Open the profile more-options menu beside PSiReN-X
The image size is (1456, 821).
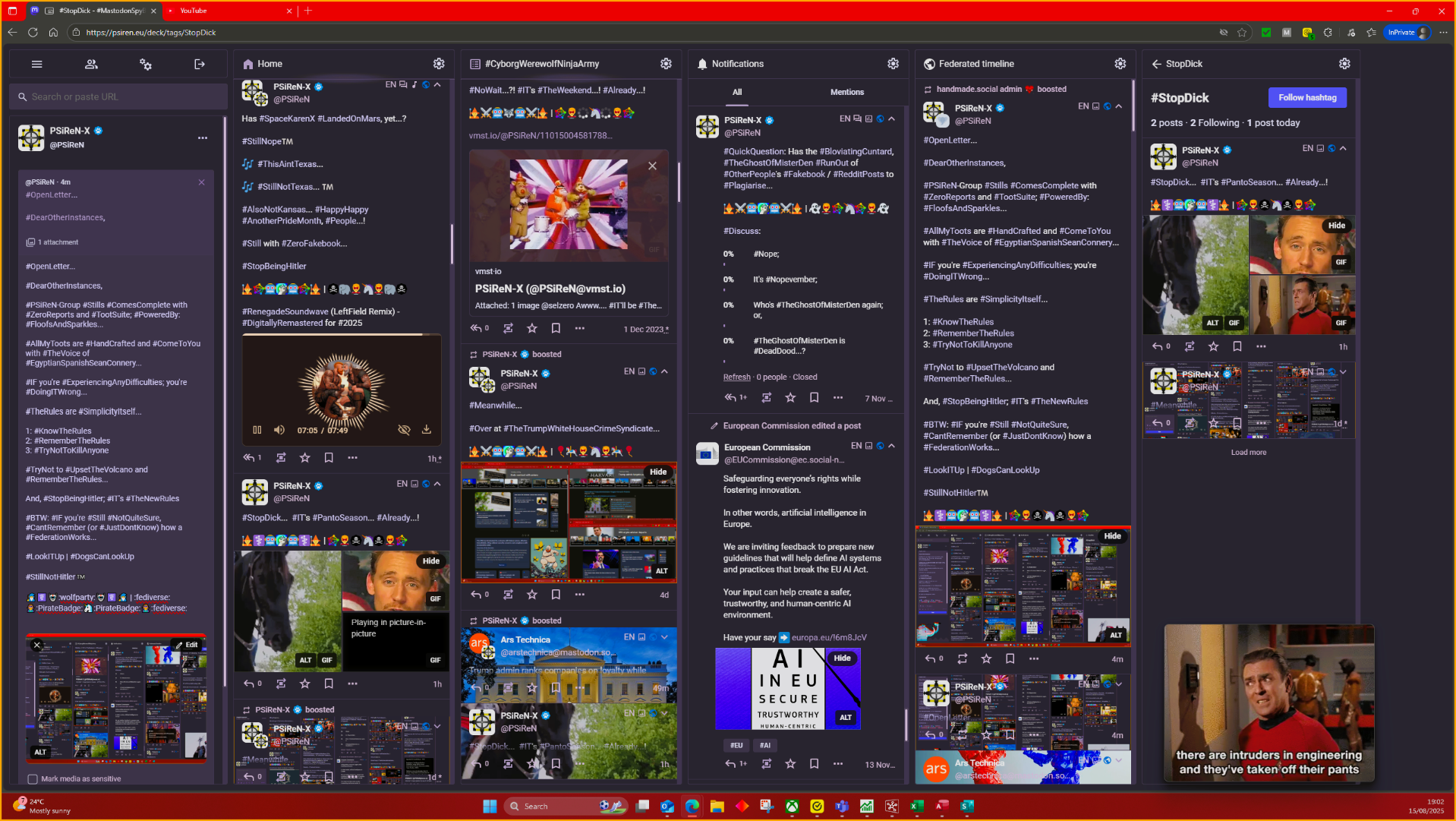click(x=203, y=137)
